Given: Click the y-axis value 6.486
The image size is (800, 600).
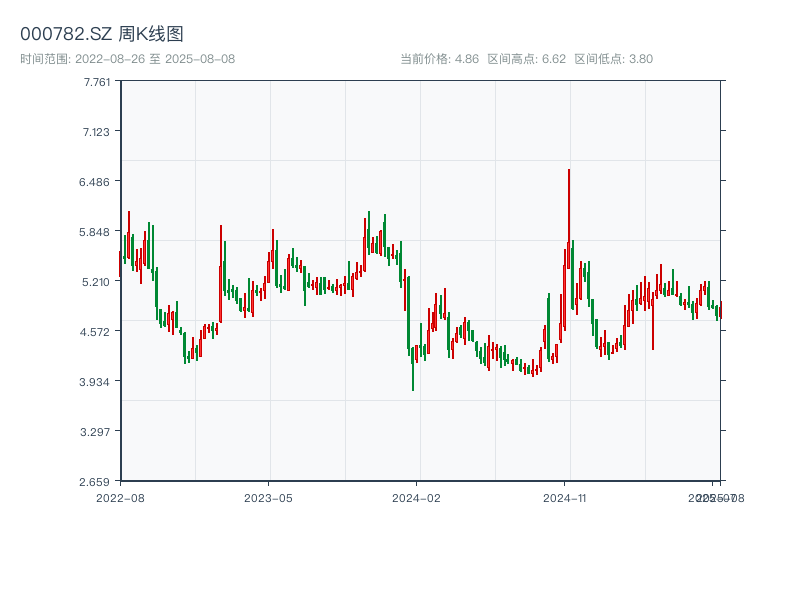Looking at the screenshot, I should 94,182.
